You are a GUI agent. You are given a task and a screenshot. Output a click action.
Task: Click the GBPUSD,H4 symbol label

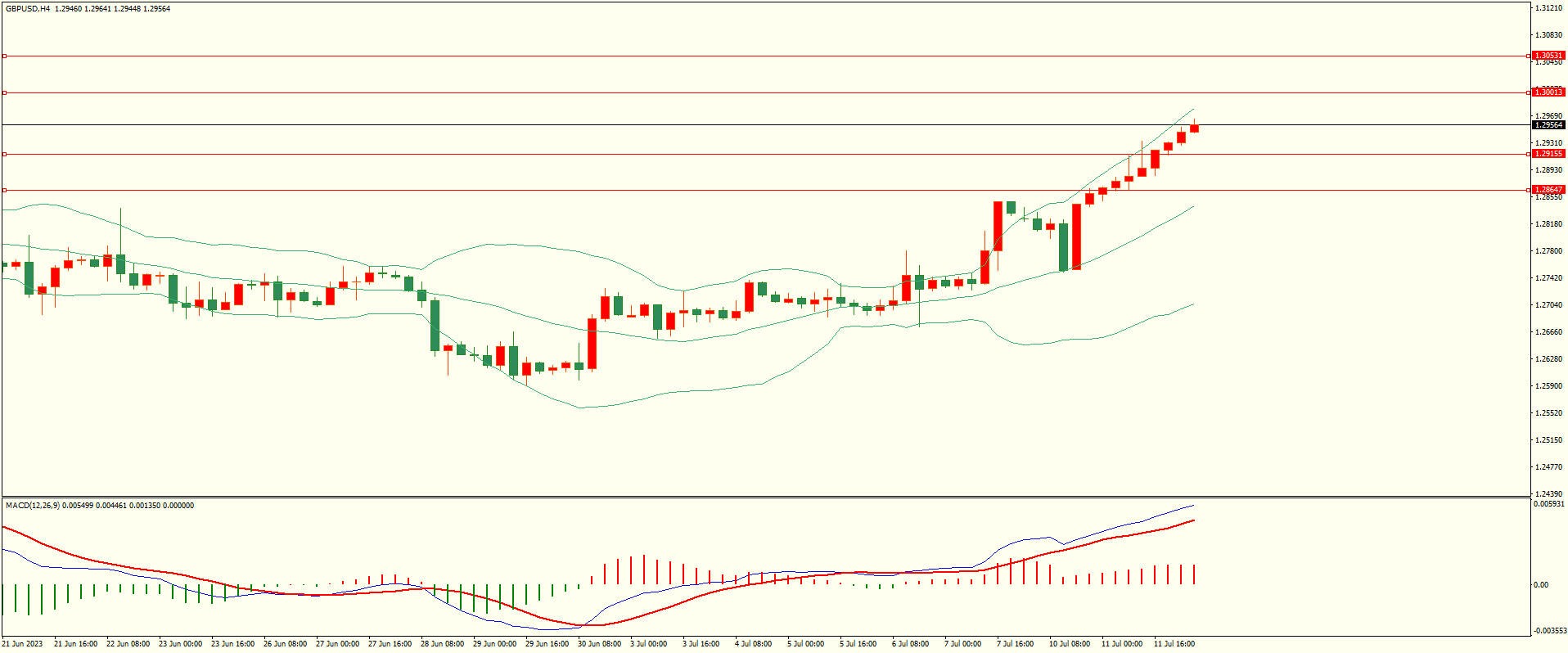point(28,9)
